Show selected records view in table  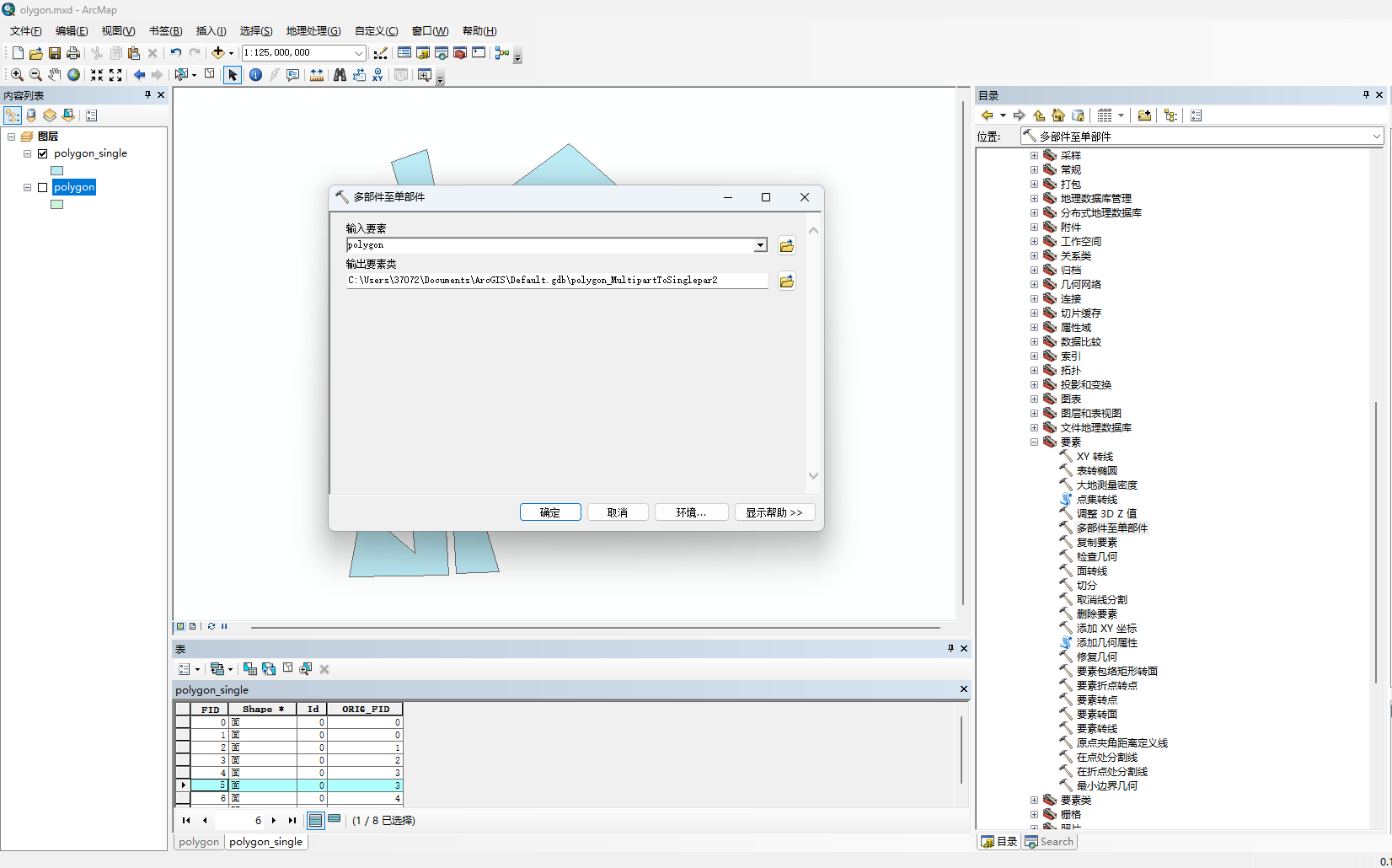[335, 819]
